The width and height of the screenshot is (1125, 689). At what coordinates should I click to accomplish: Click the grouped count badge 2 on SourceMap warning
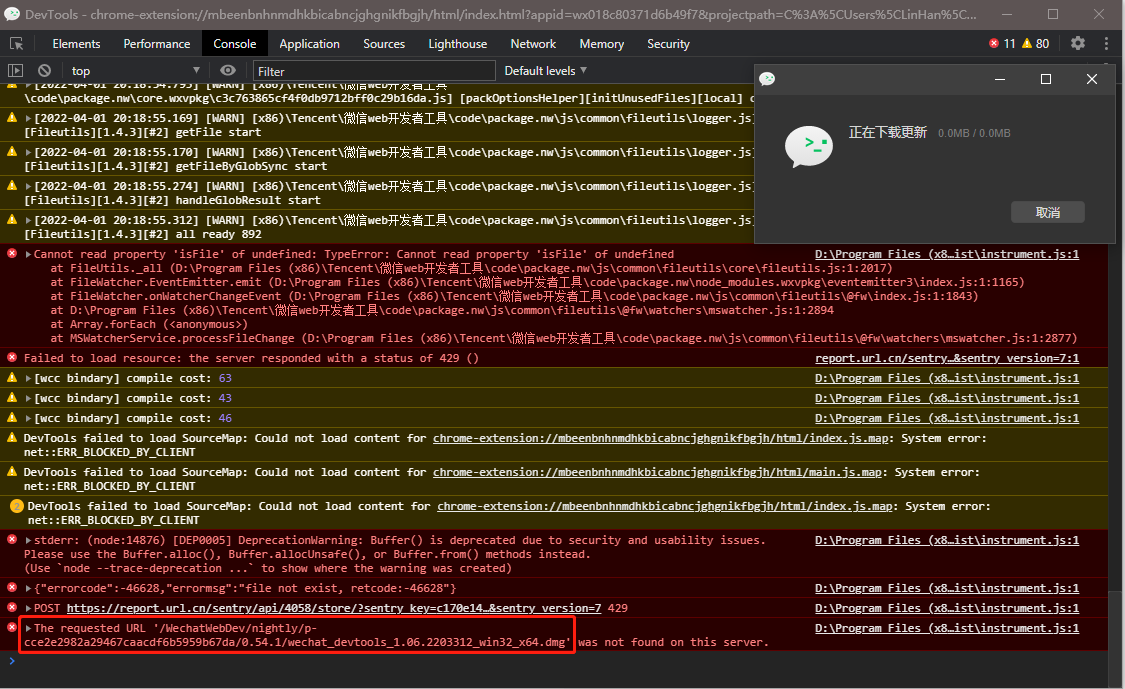pyautogui.click(x=17, y=506)
